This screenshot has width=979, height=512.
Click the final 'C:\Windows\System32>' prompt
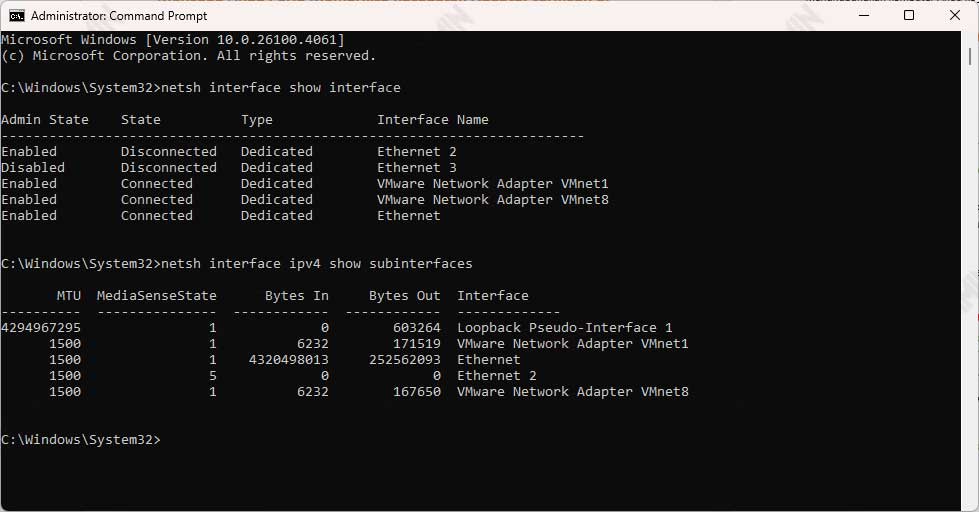tap(81, 440)
